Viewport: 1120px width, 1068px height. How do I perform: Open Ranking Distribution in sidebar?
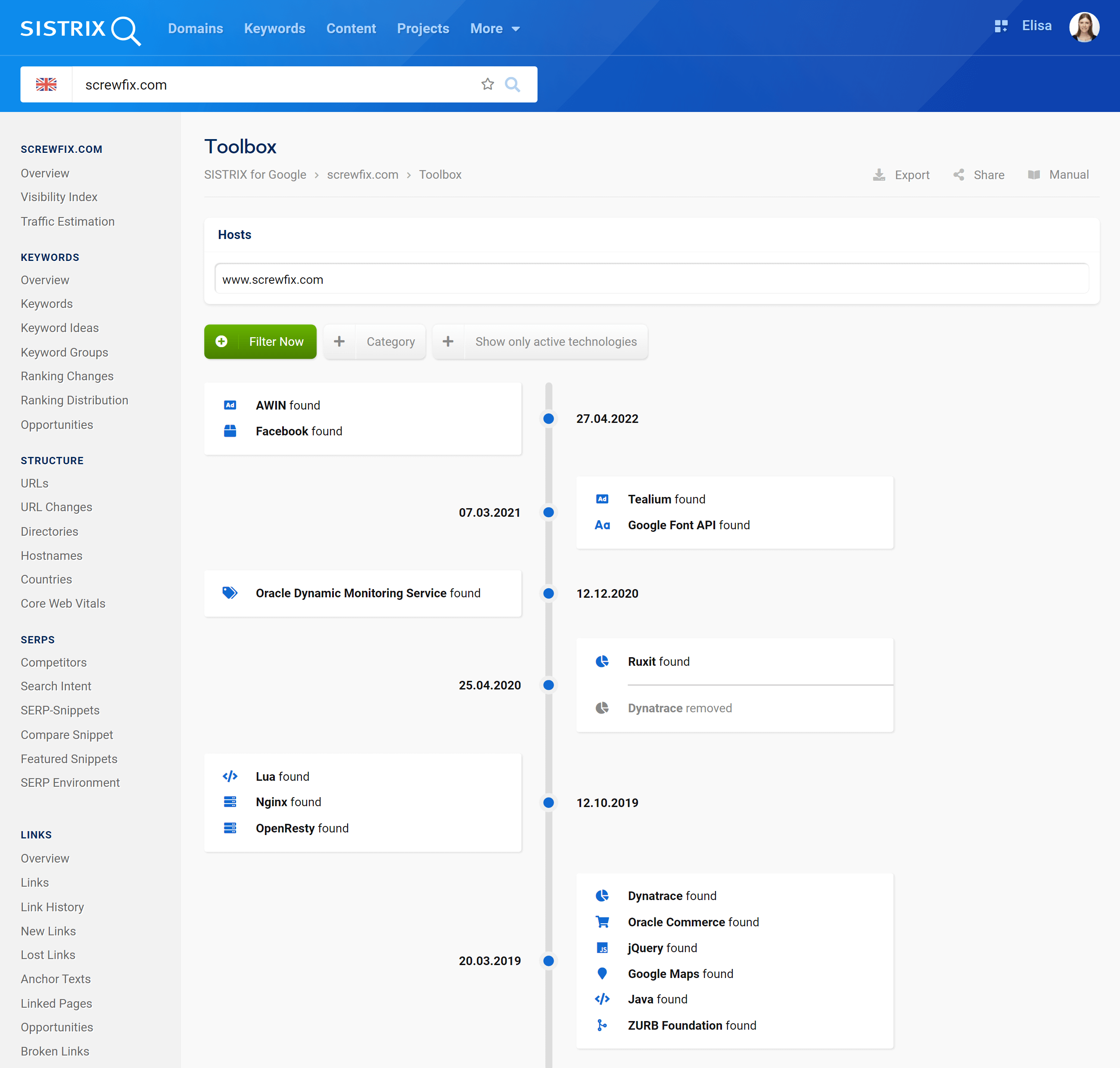[75, 400]
